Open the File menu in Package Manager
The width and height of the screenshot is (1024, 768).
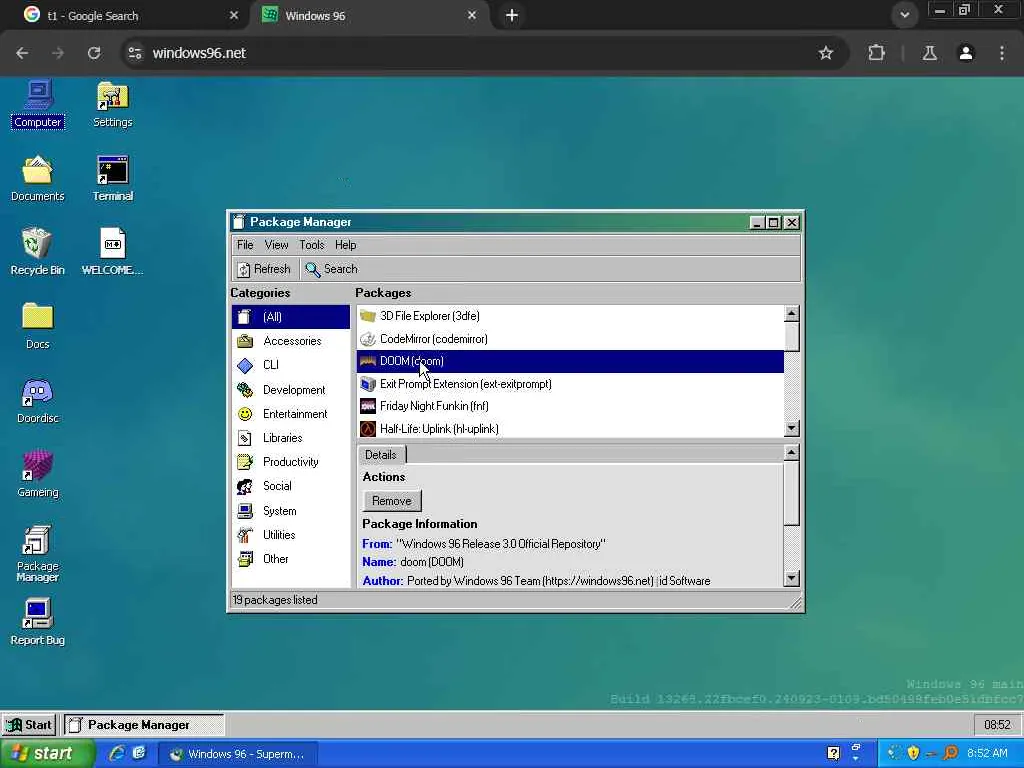(x=245, y=245)
